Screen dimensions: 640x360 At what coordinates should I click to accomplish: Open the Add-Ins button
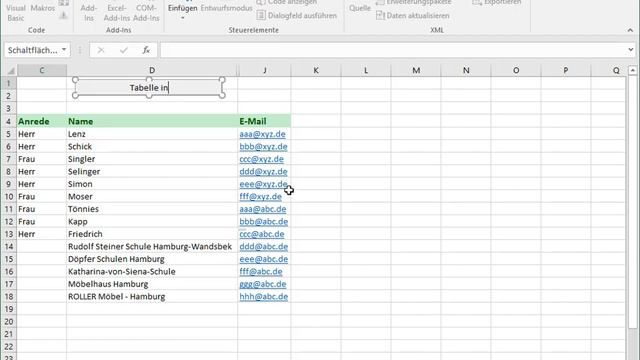89,12
